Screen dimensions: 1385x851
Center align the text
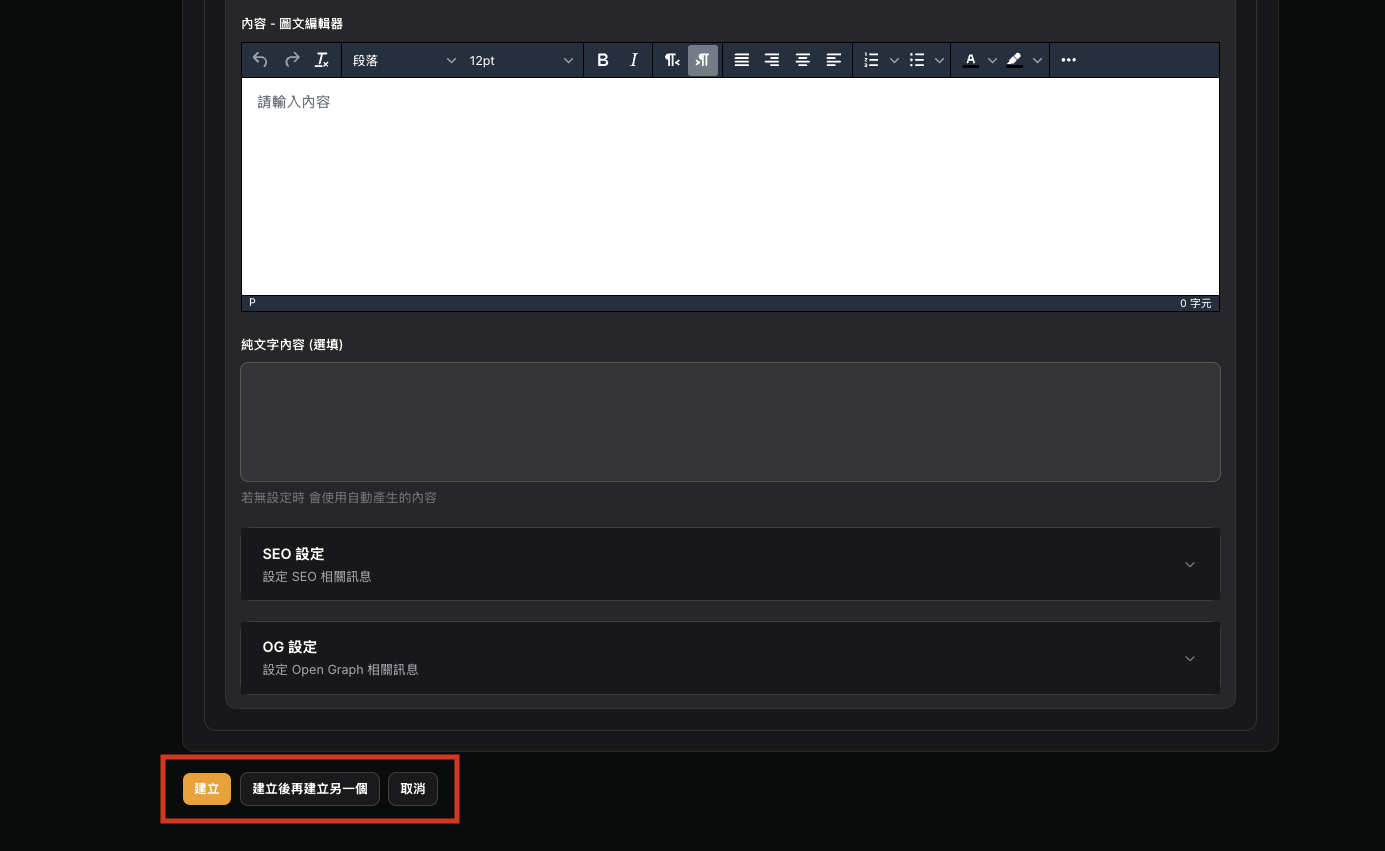click(x=802, y=60)
